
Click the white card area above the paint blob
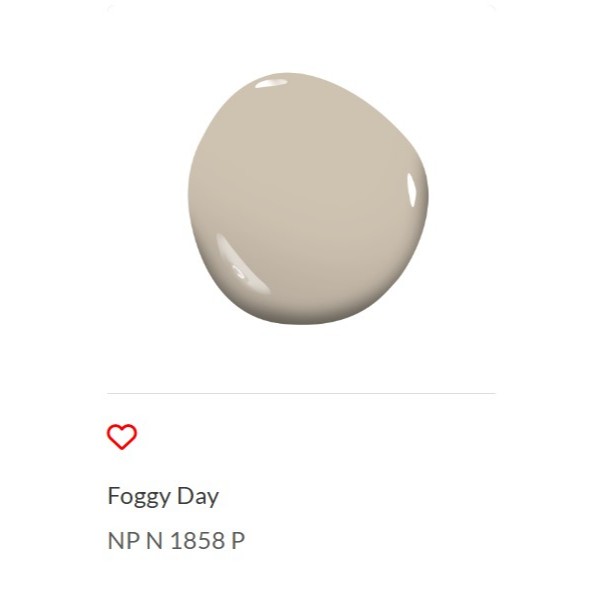pos(301,38)
